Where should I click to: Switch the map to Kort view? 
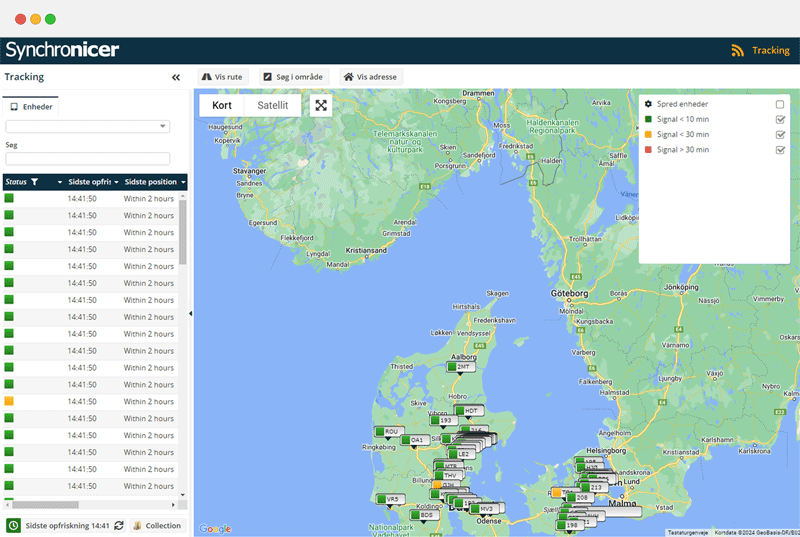click(x=221, y=105)
